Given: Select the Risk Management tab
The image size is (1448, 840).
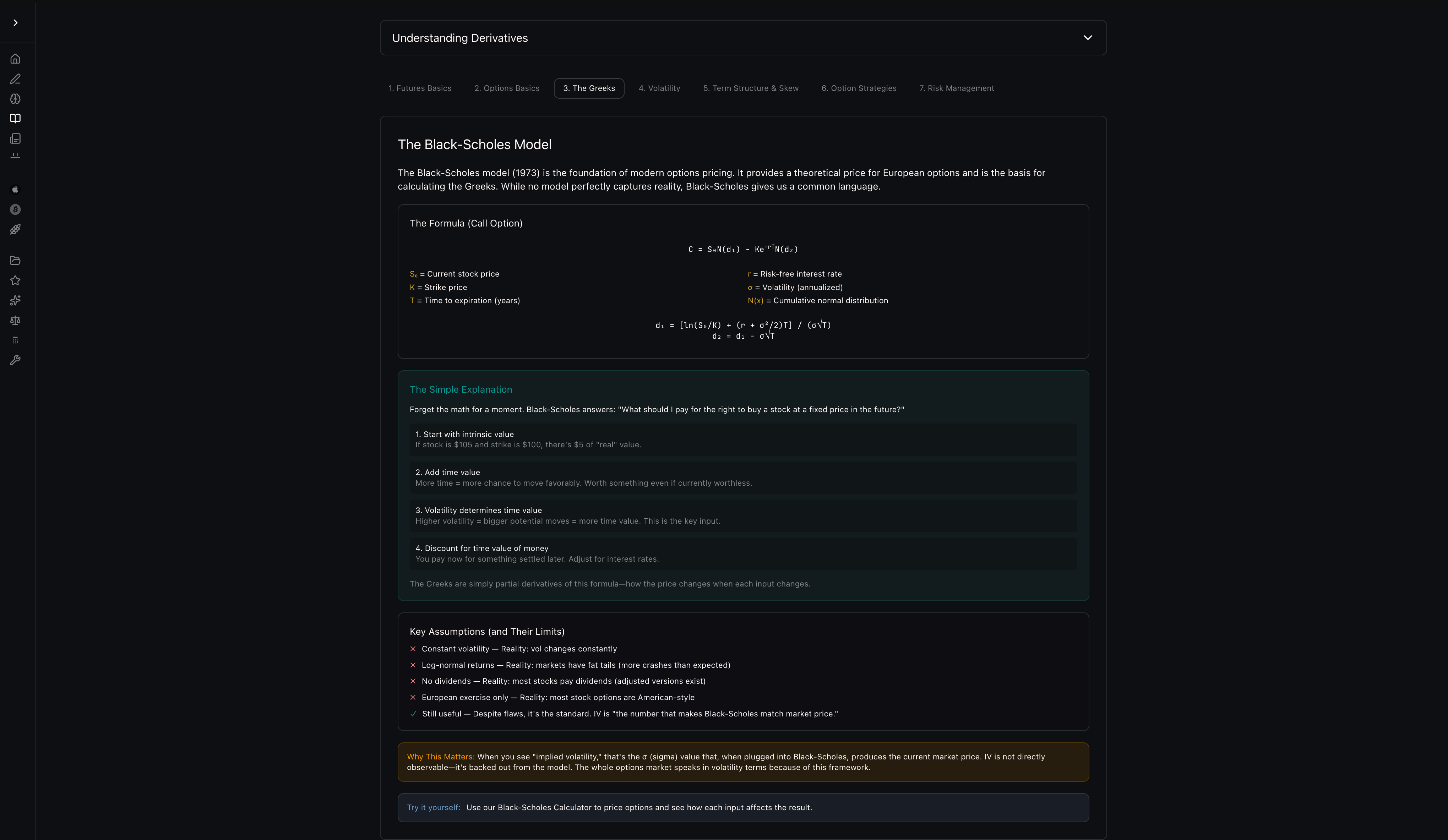Looking at the screenshot, I should click(956, 88).
